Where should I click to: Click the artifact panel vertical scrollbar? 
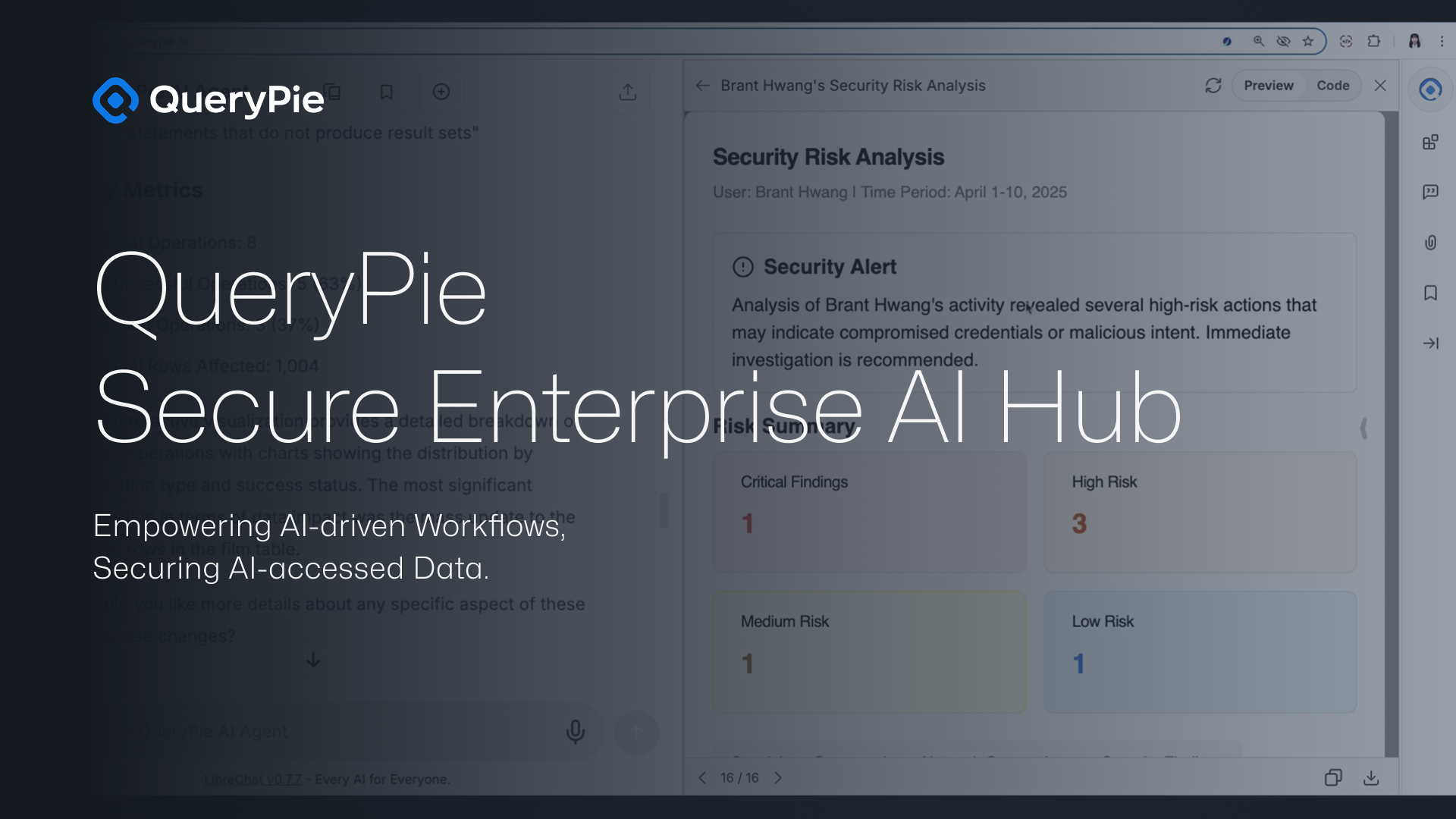pos(1391,432)
